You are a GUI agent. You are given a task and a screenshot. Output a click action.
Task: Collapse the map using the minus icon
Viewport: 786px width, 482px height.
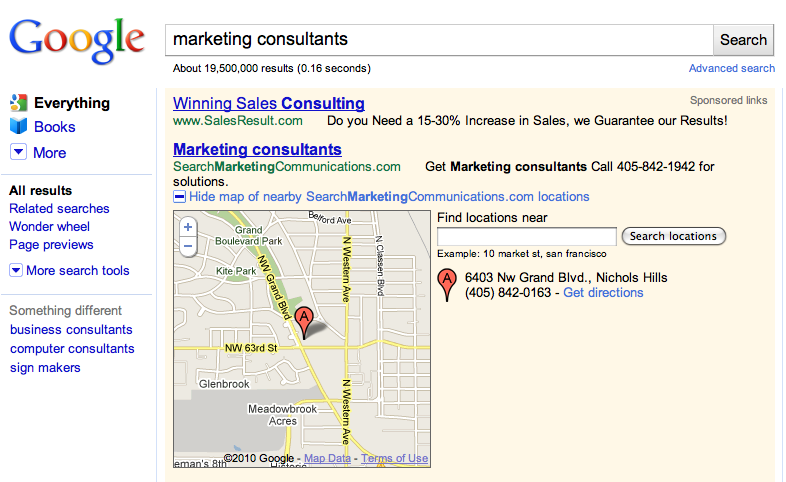(180, 197)
